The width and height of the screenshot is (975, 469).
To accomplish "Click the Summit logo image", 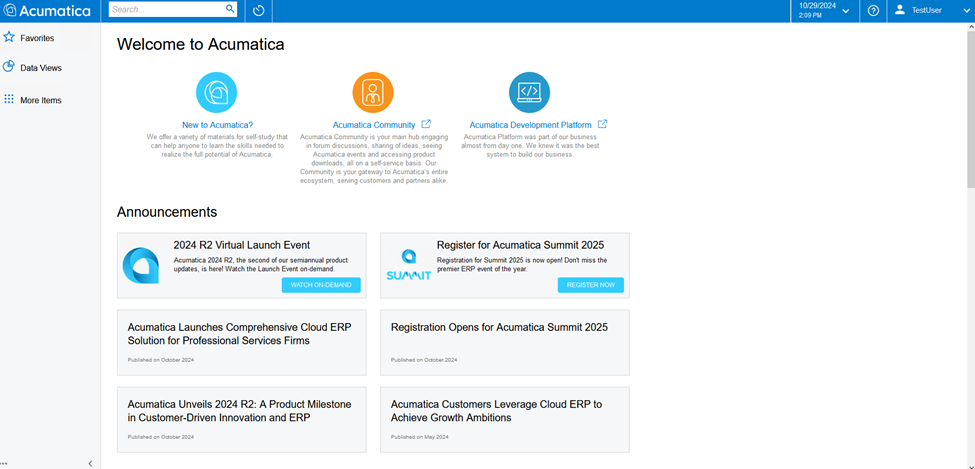I will click(409, 265).
